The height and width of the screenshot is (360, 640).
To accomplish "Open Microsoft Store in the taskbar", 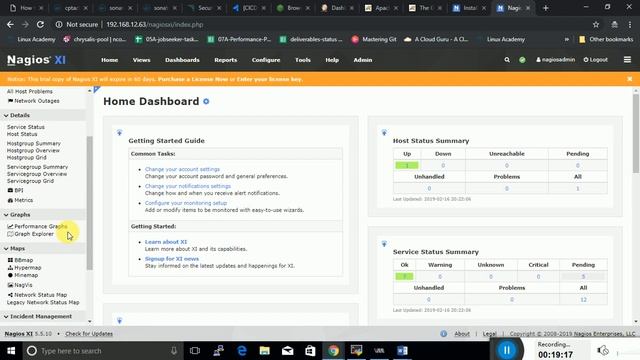I will point(310,351).
